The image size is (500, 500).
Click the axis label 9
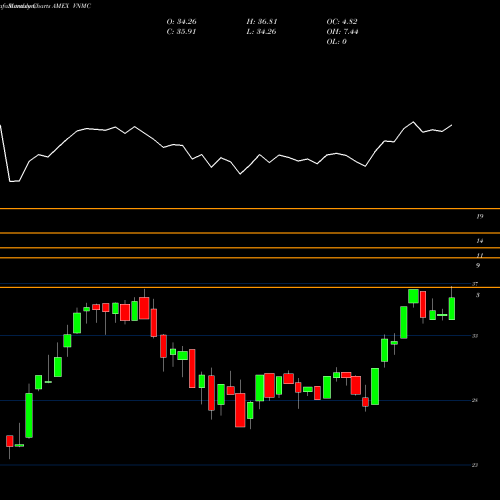[x=478, y=266]
